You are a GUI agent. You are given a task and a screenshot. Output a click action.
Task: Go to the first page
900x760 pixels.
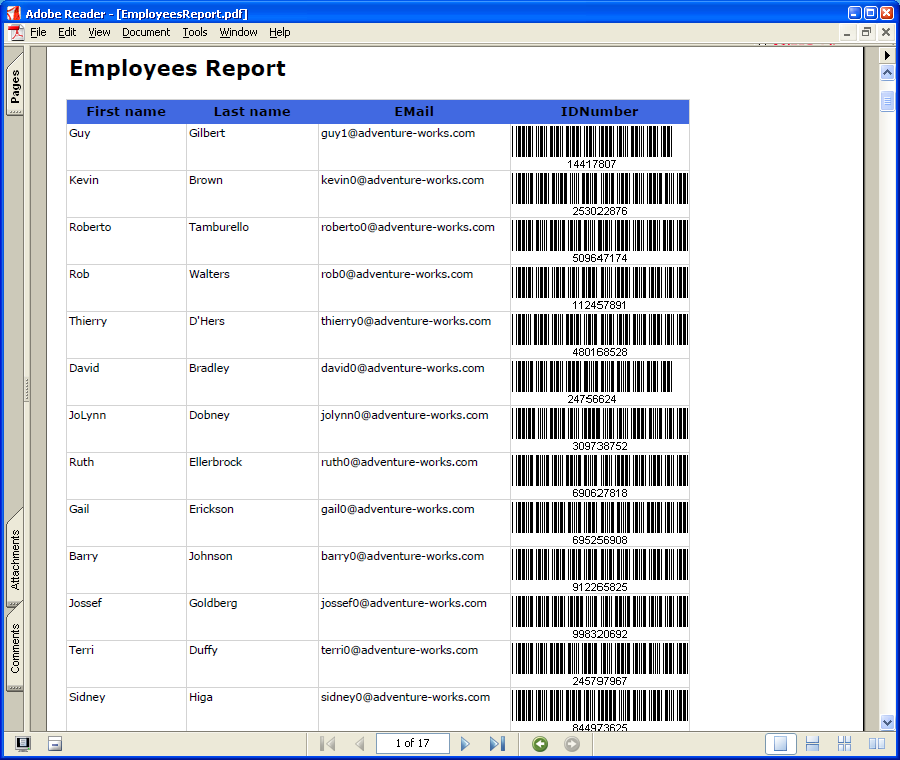(x=327, y=744)
